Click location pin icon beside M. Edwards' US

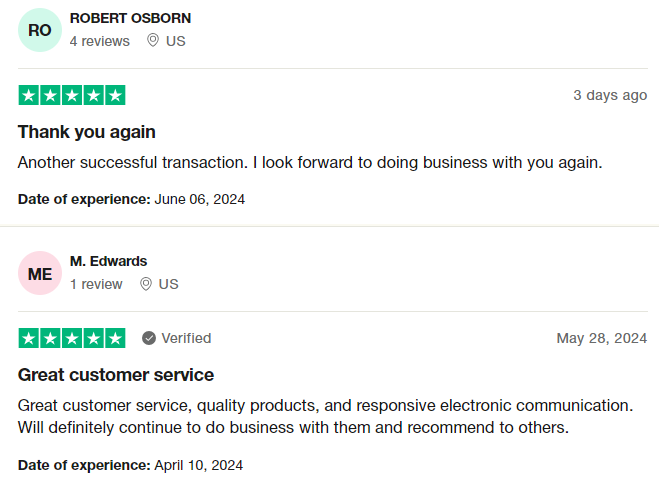(x=146, y=284)
